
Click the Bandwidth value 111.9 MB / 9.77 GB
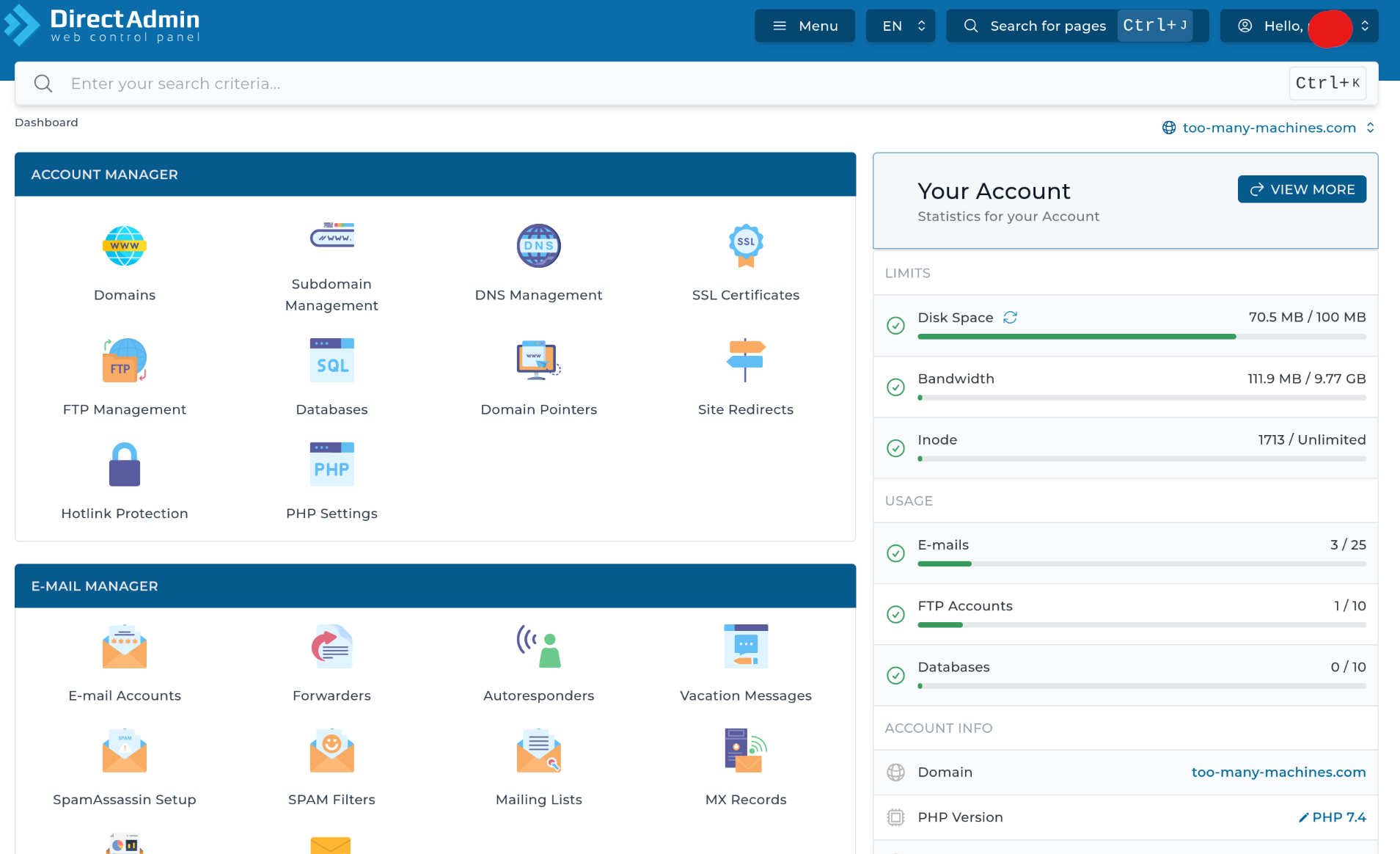[x=1306, y=379]
